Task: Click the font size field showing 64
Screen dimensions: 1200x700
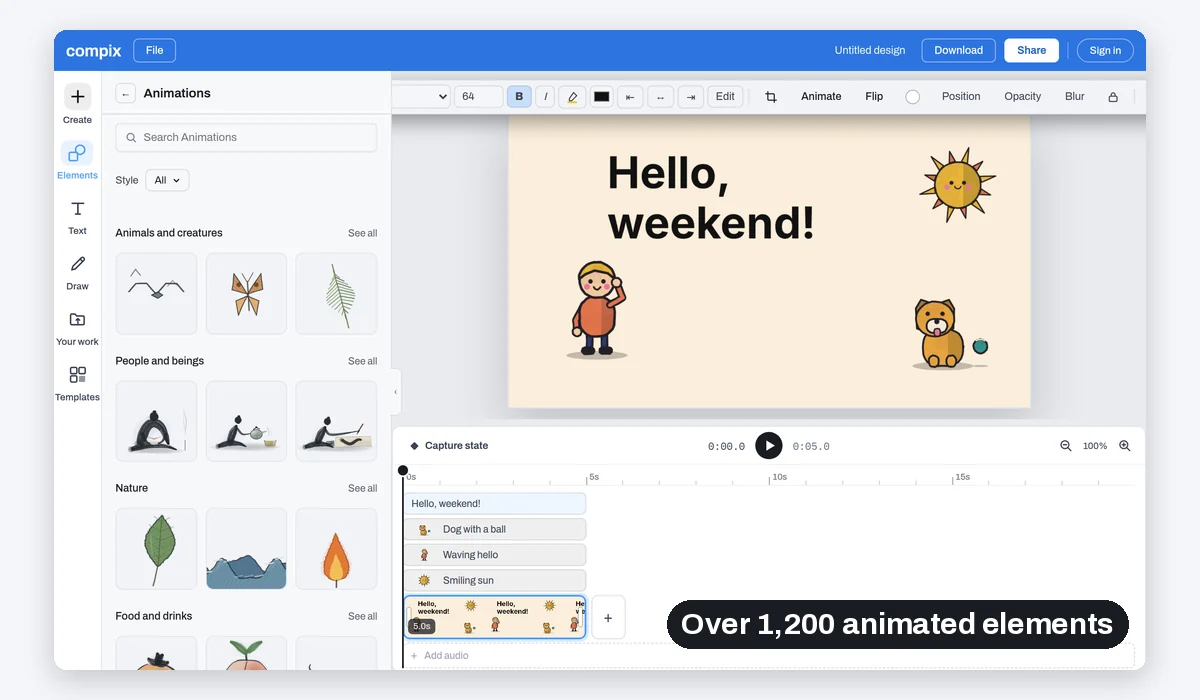Action: [479, 97]
